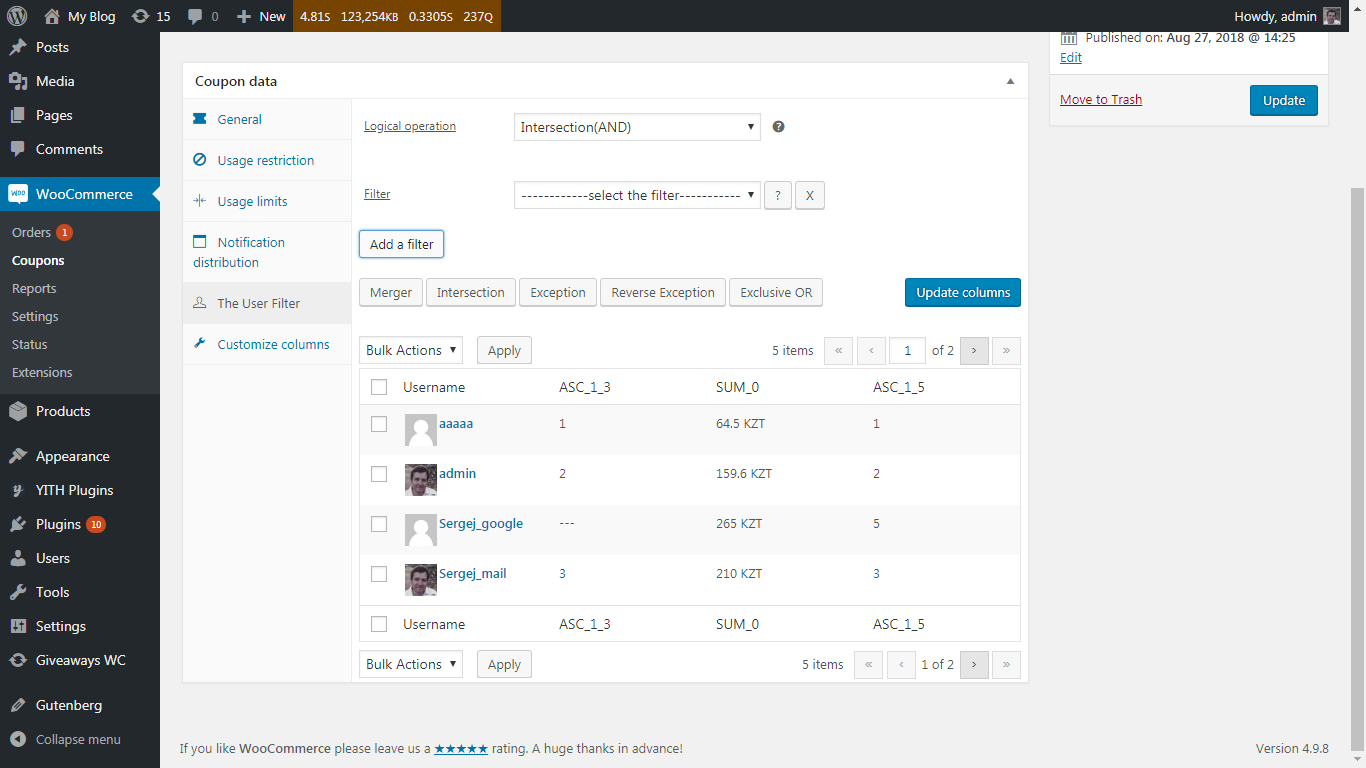The height and width of the screenshot is (768, 1366).
Task: Open My Blog home icon
Action: 52,16
